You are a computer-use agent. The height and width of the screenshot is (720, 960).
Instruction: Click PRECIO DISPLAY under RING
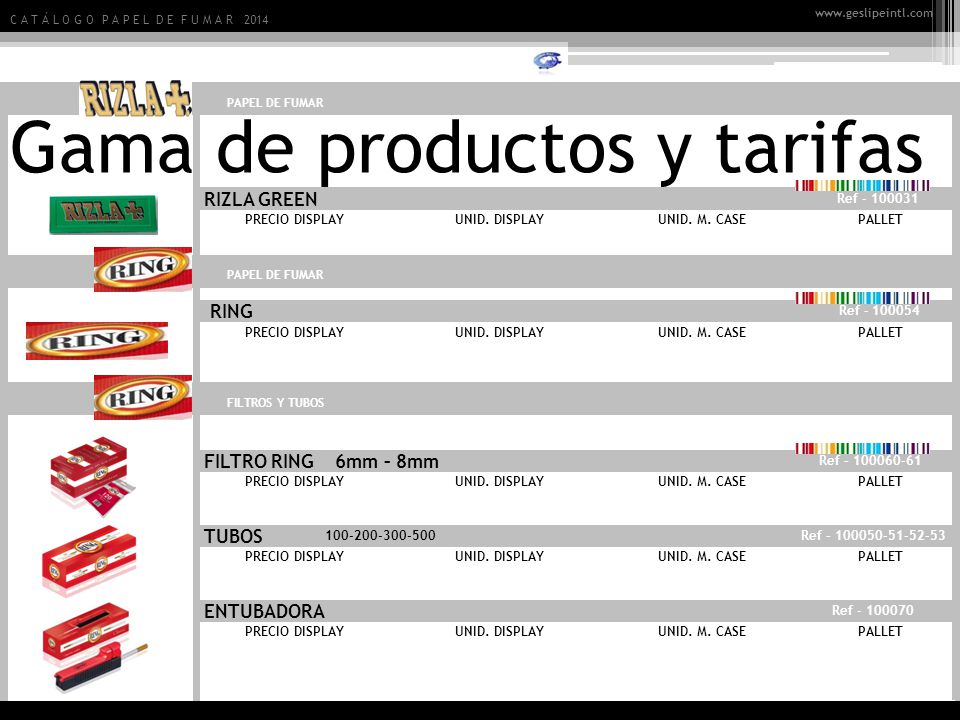(294, 332)
